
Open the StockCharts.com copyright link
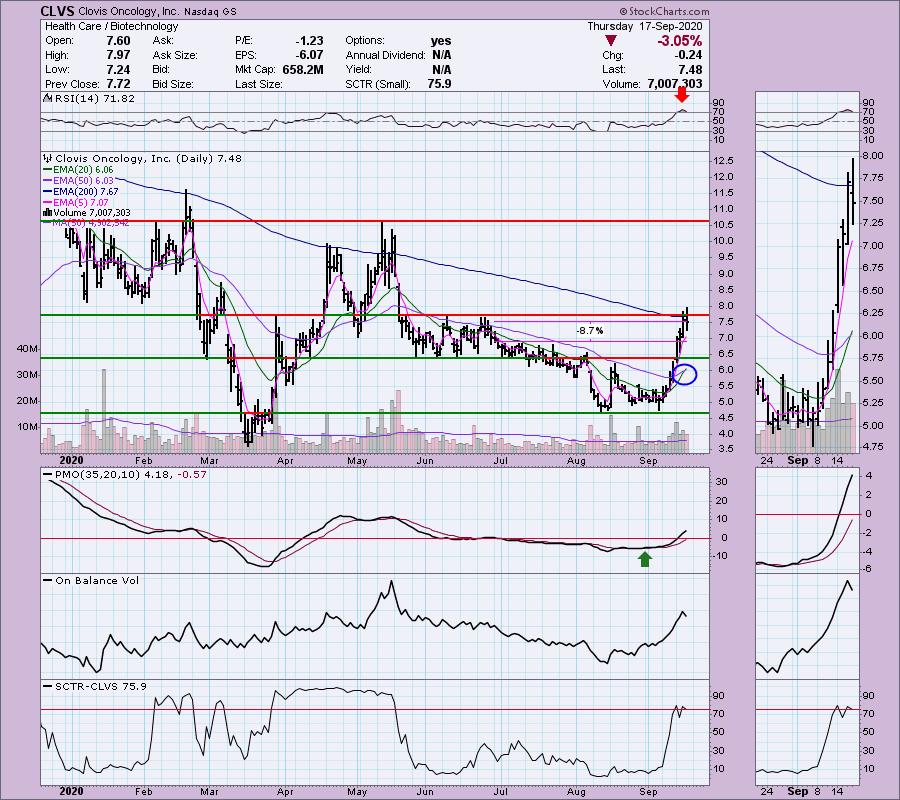(x=664, y=11)
